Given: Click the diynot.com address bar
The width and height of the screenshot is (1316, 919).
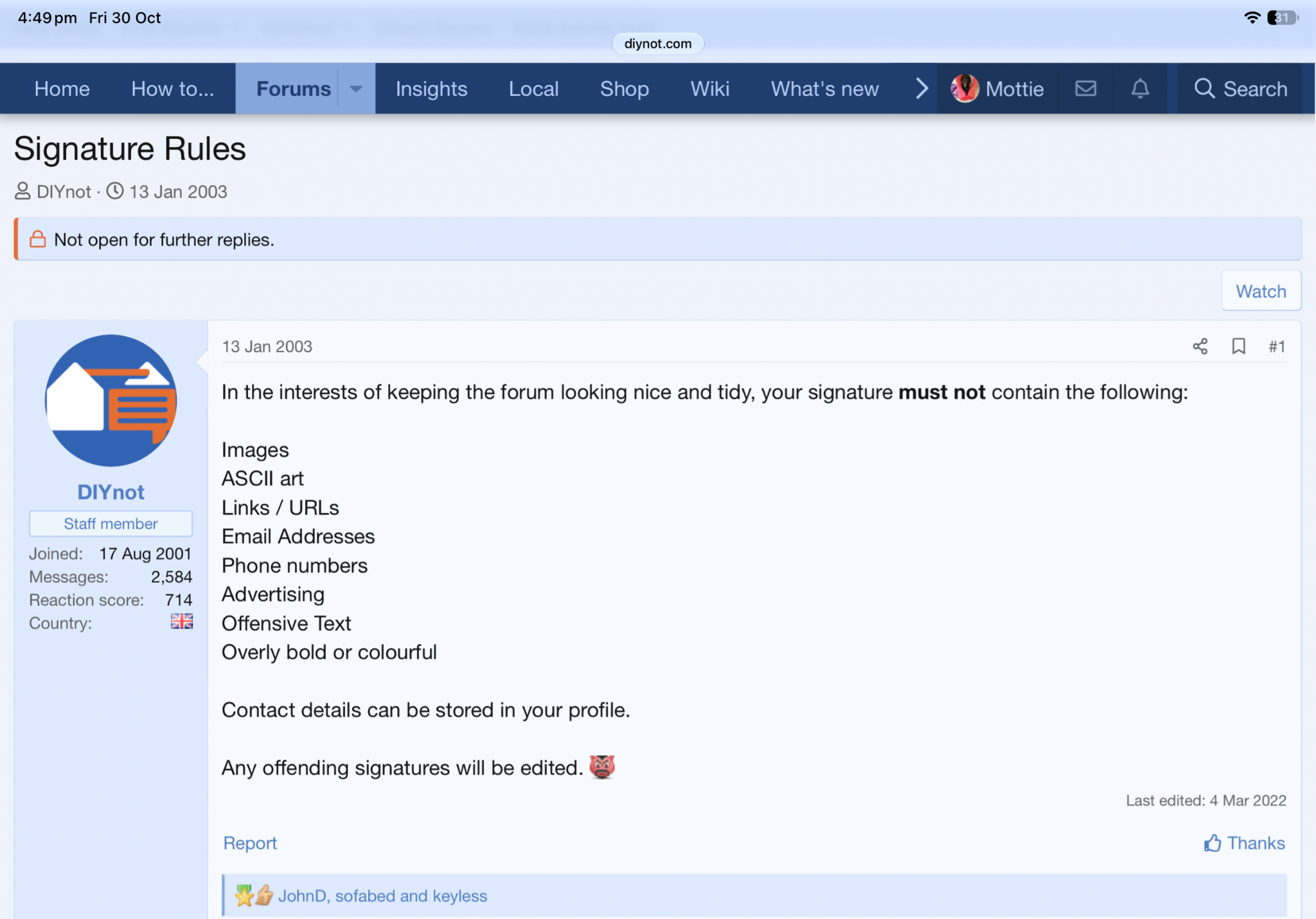Looking at the screenshot, I should (x=658, y=44).
